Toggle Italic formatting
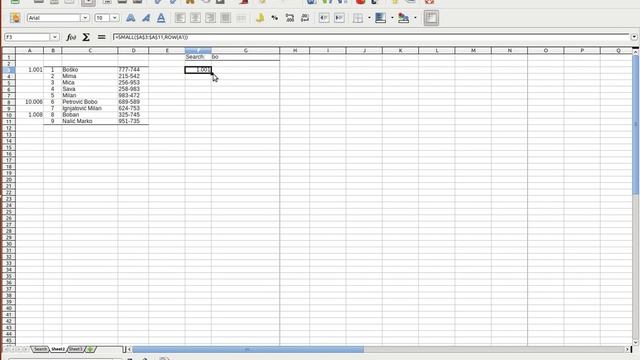The image size is (640, 360). [146, 18]
